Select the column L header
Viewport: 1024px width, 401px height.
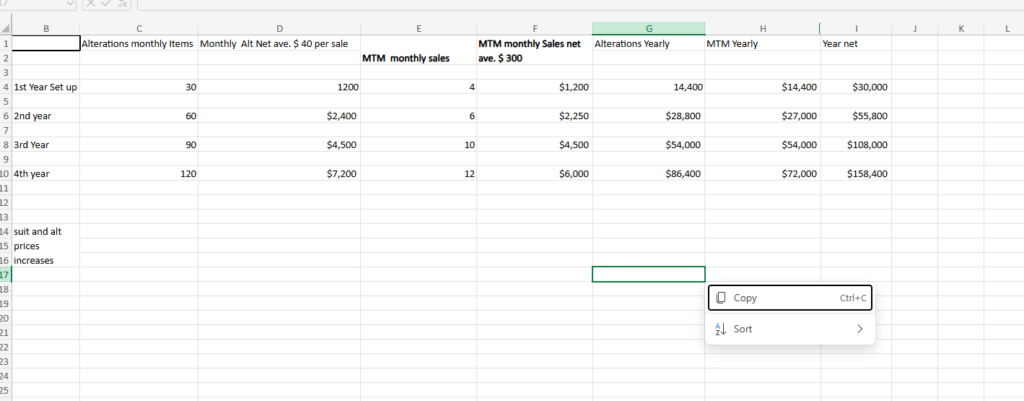pos(1007,29)
